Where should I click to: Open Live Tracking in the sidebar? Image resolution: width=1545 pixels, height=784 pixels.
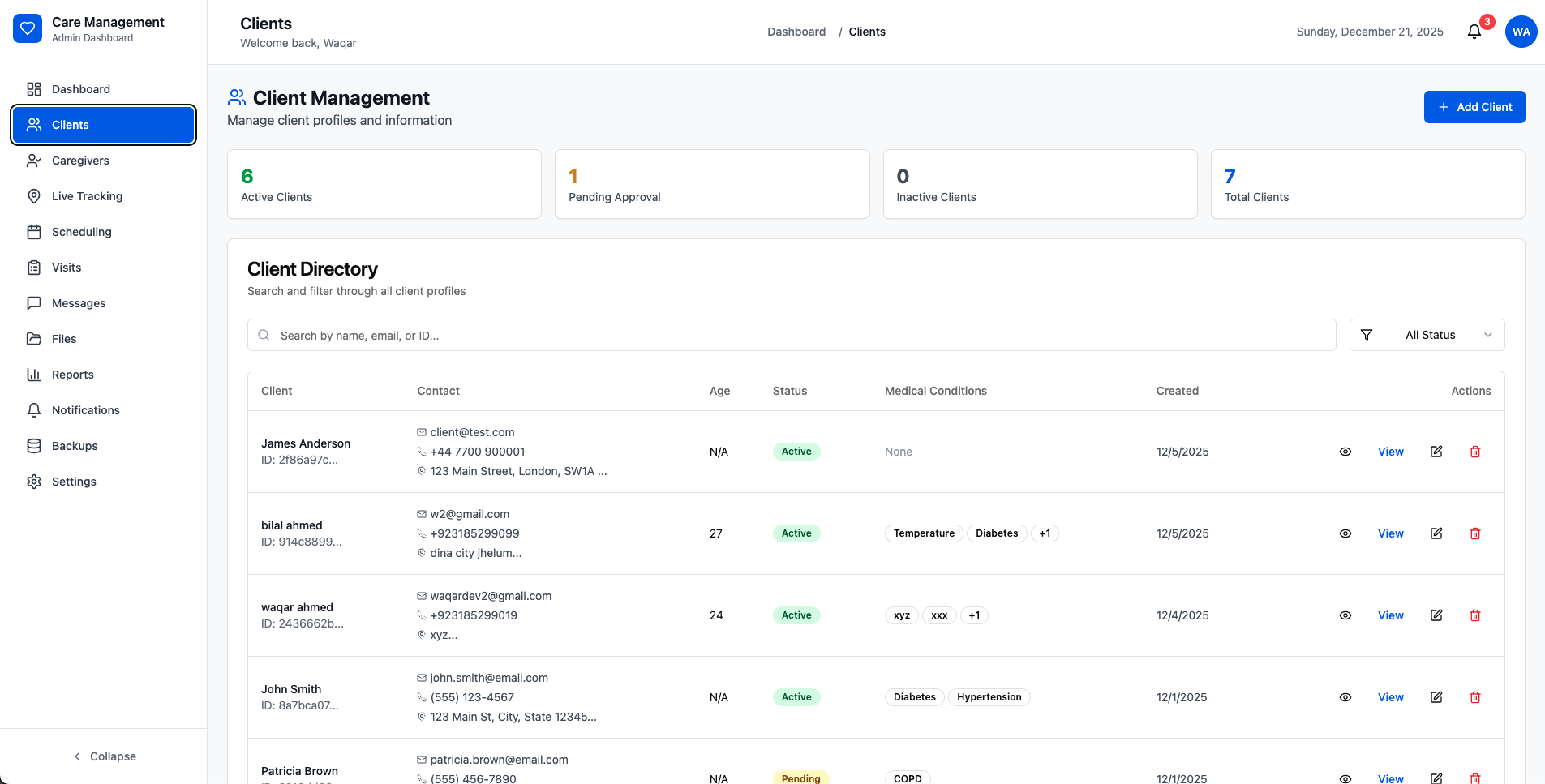(87, 196)
